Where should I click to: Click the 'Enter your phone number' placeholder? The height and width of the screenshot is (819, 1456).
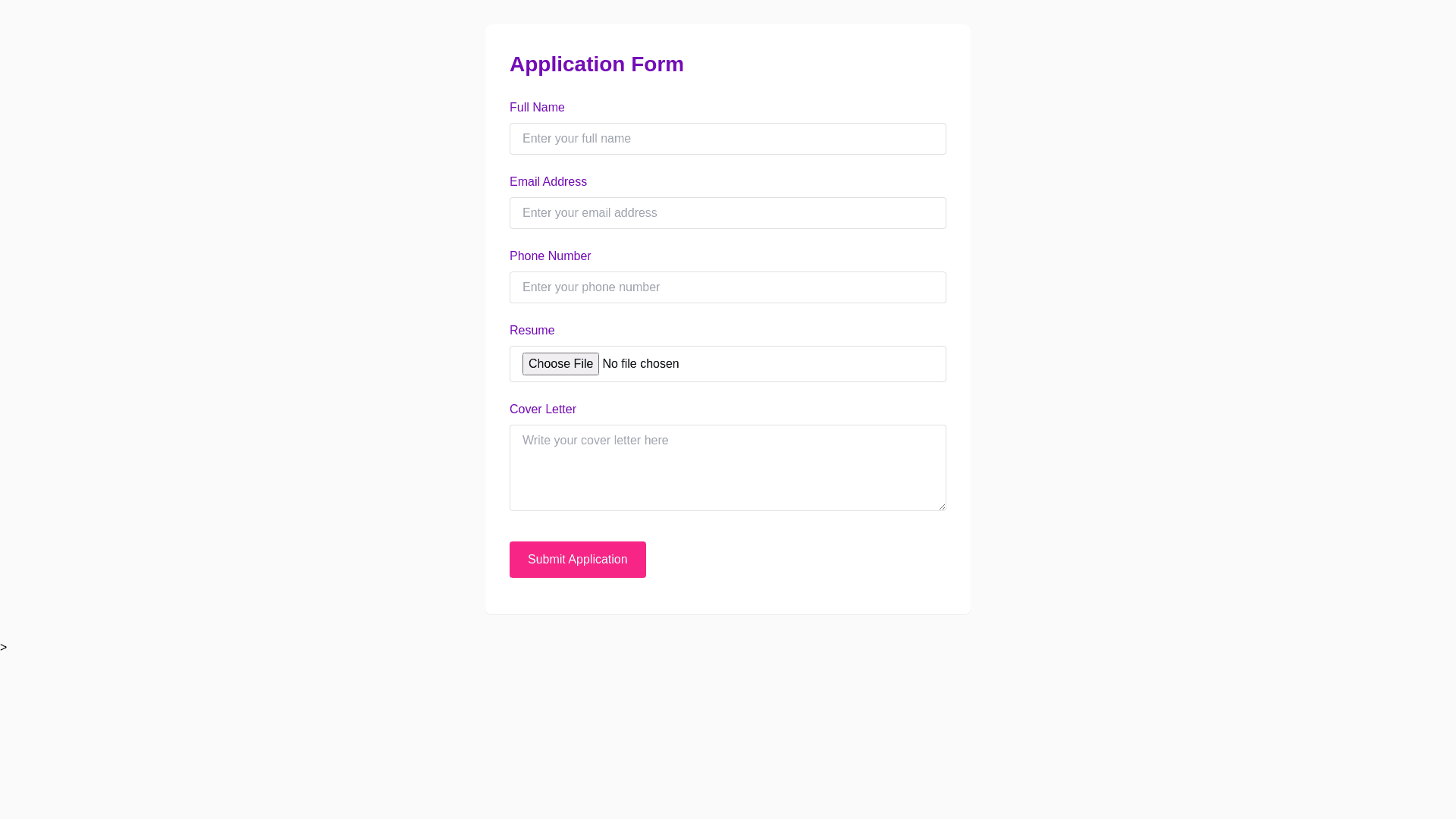click(x=591, y=287)
